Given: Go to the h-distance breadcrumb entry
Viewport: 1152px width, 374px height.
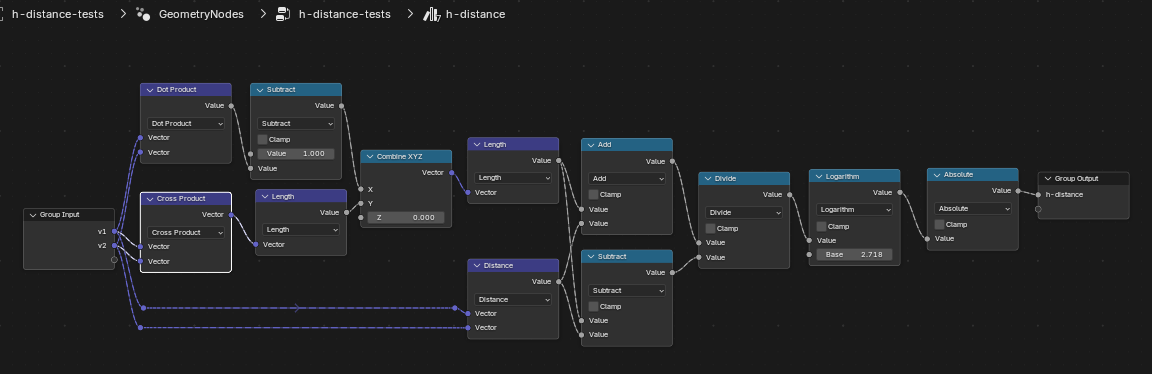Looking at the screenshot, I should [x=475, y=14].
